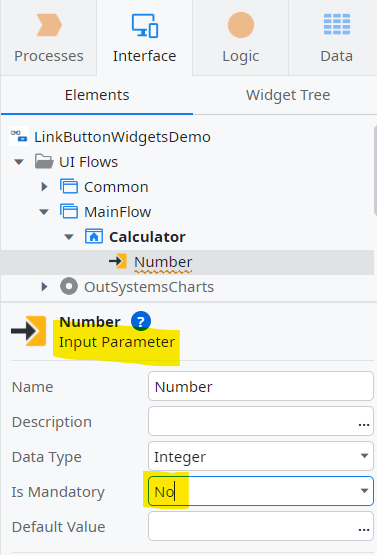The width and height of the screenshot is (377, 555).
Task: Click the 'Name' property label
Action: click(x=33, y=387)
